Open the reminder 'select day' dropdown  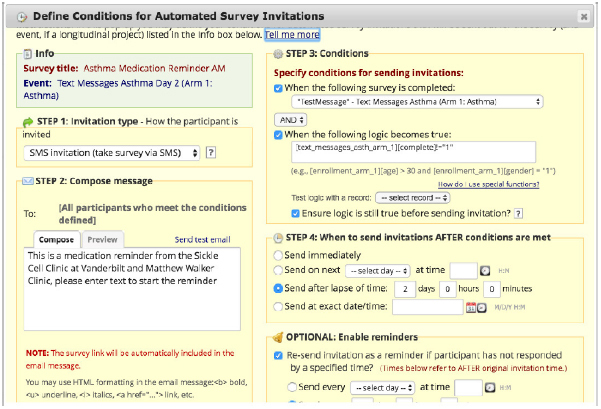[x=383, y=388]
